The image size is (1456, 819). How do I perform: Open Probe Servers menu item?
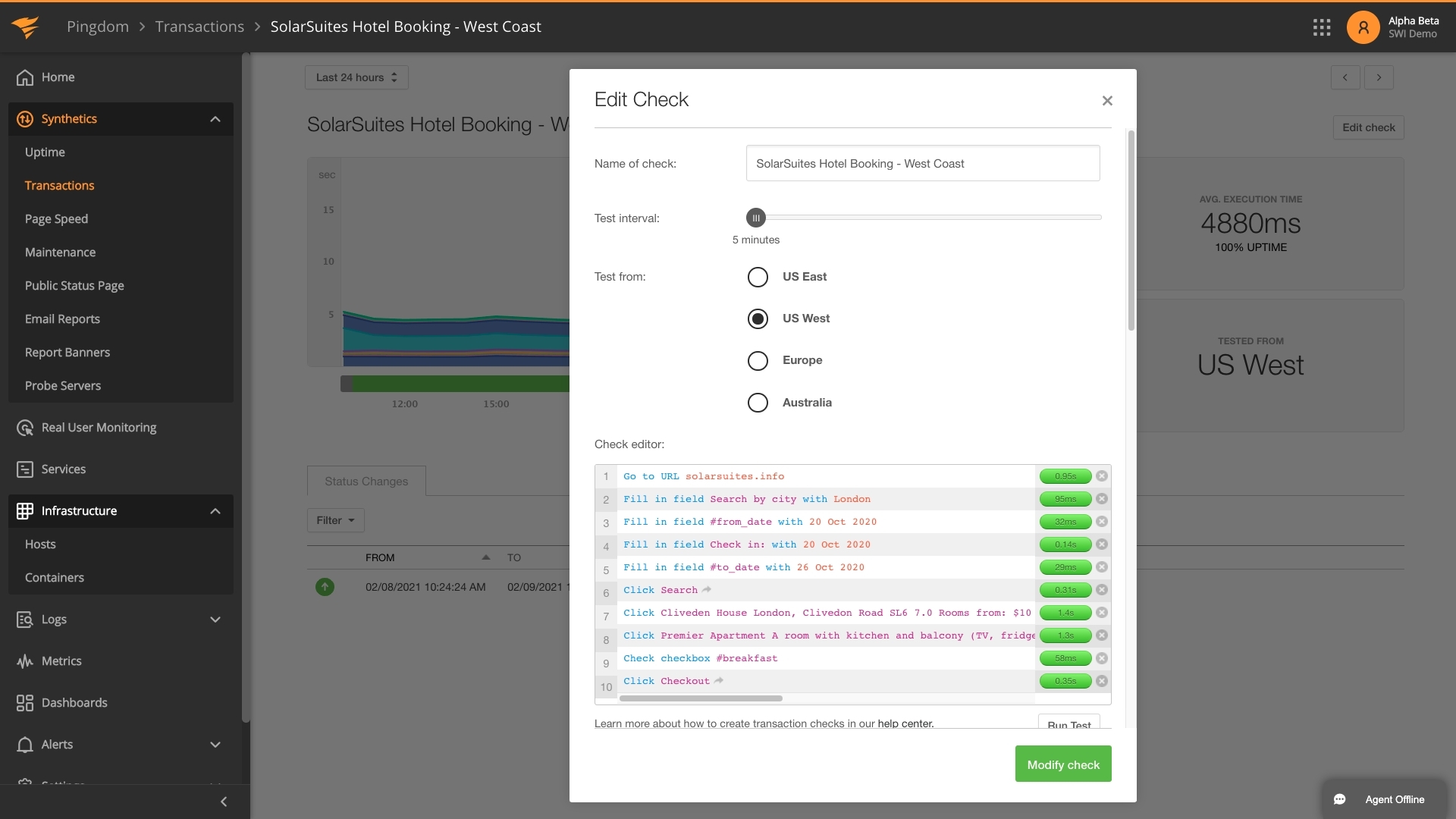point(63,386)
